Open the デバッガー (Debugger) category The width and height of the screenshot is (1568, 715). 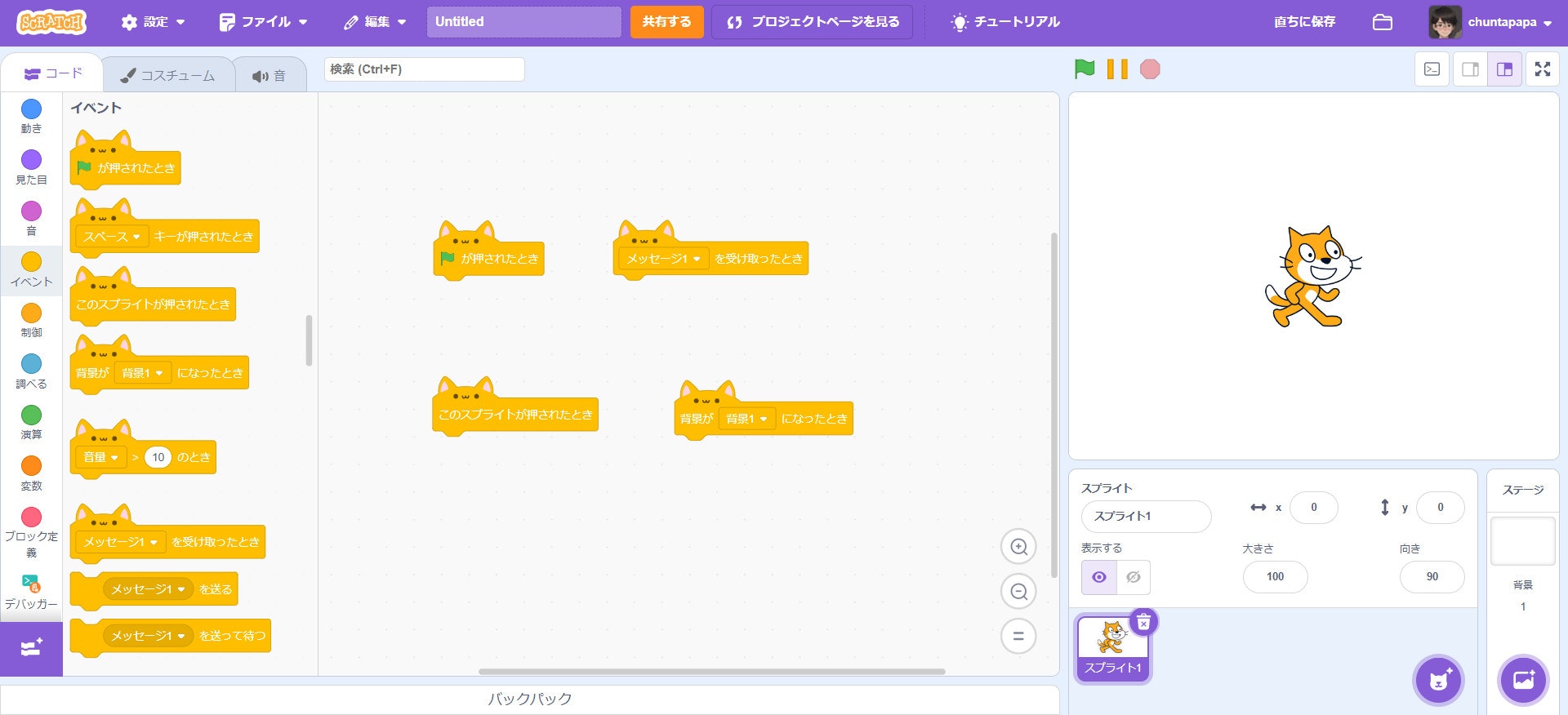[31, 593]
